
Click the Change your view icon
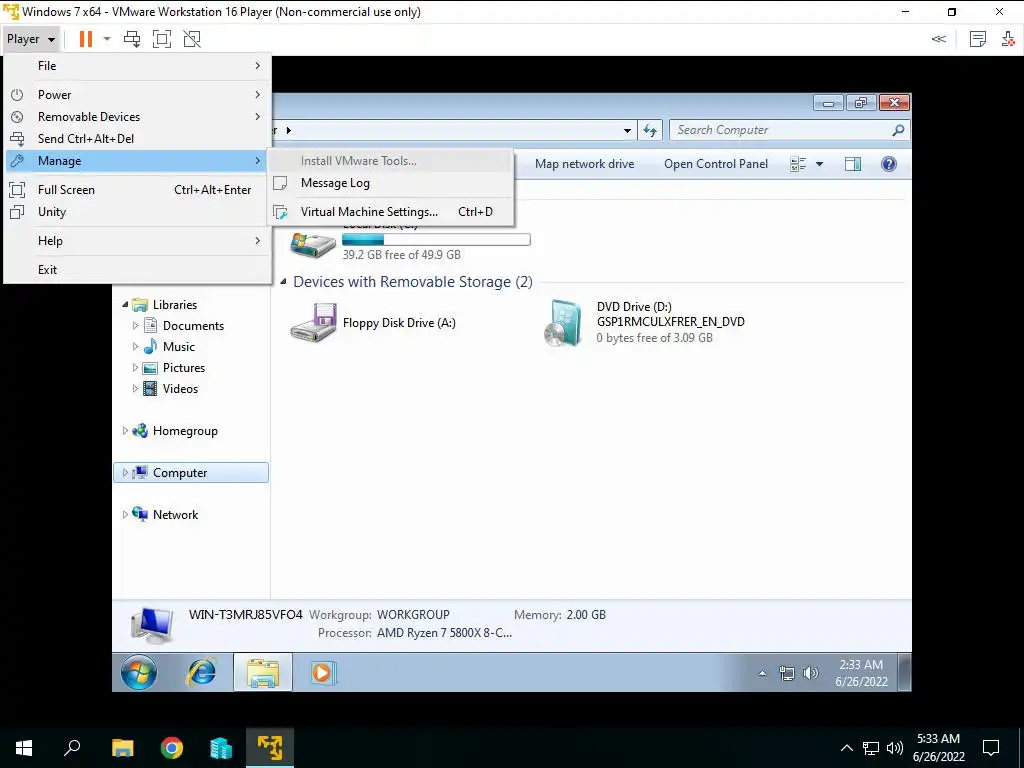[798, 164]
